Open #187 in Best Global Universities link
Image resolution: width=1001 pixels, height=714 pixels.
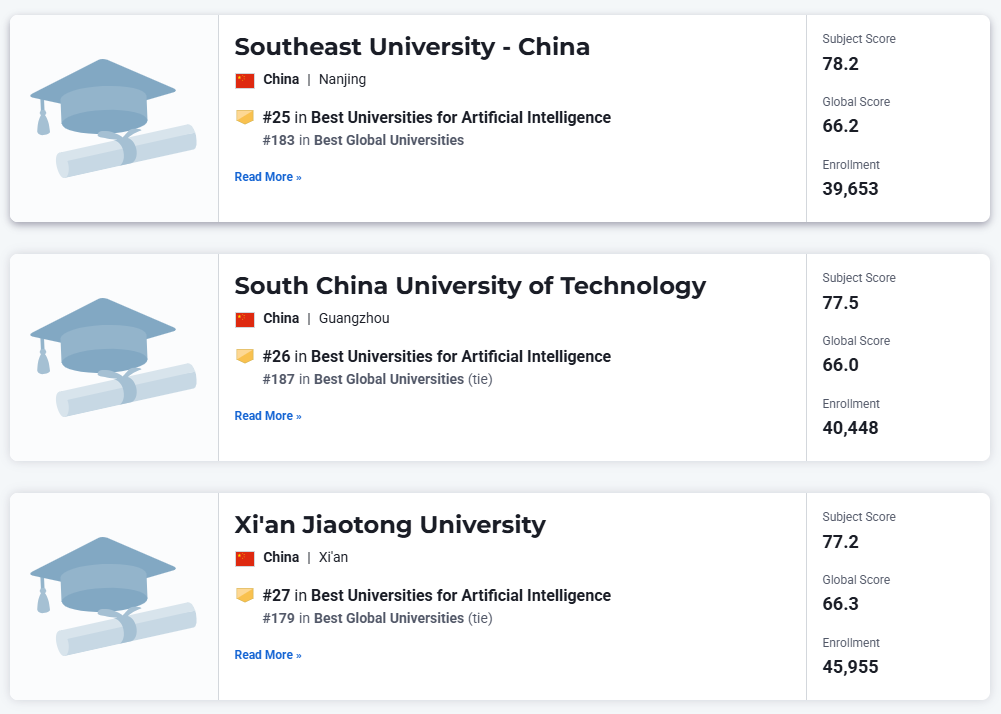click(363, 379)
